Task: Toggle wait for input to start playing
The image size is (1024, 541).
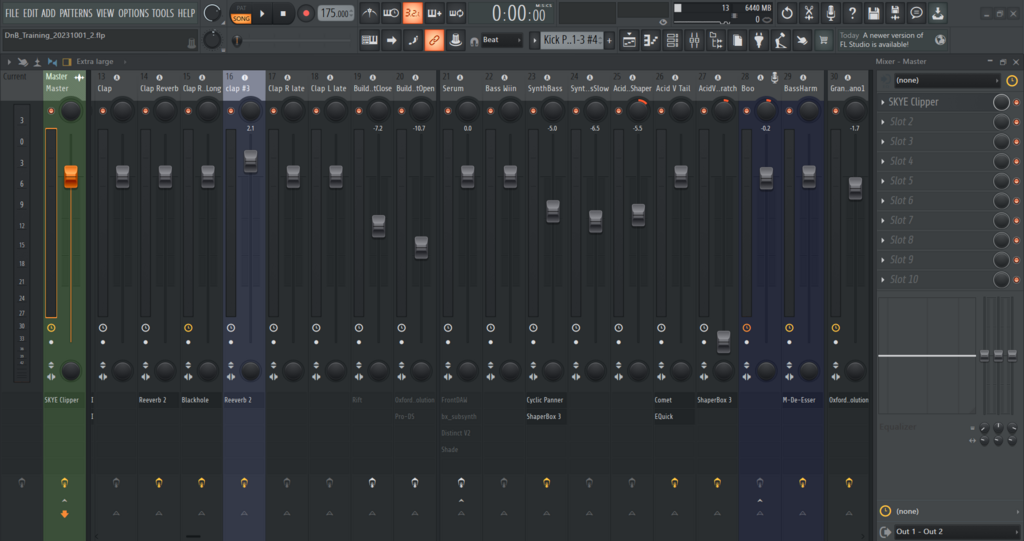Action: click(x=391, y=12)
